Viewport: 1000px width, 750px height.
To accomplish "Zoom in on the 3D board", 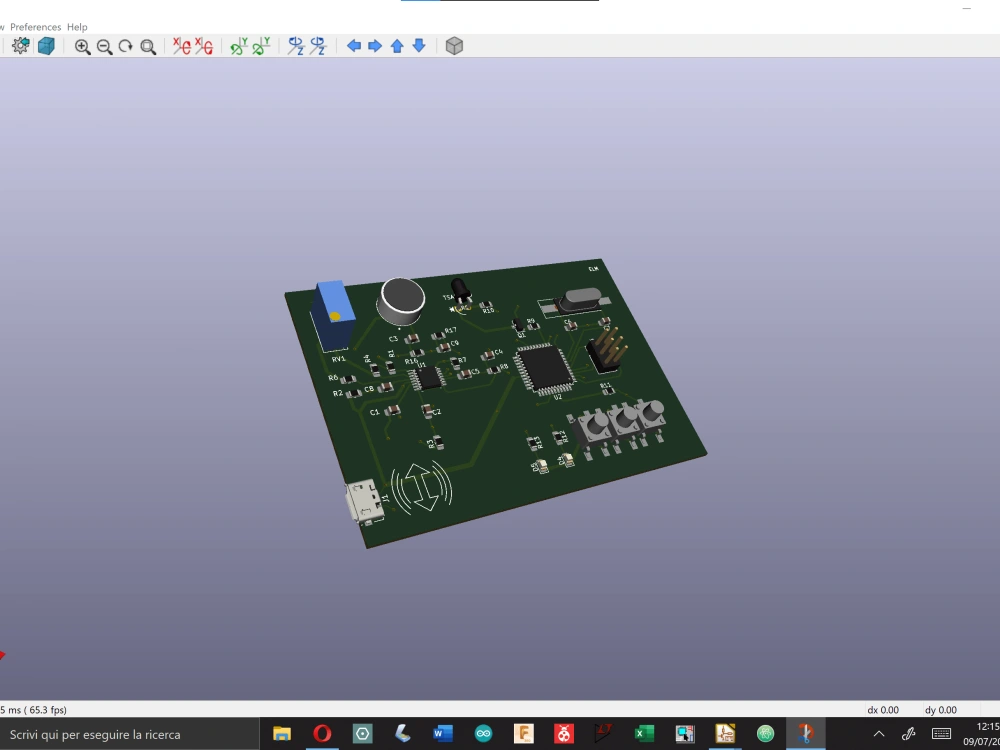I will 82,47.
